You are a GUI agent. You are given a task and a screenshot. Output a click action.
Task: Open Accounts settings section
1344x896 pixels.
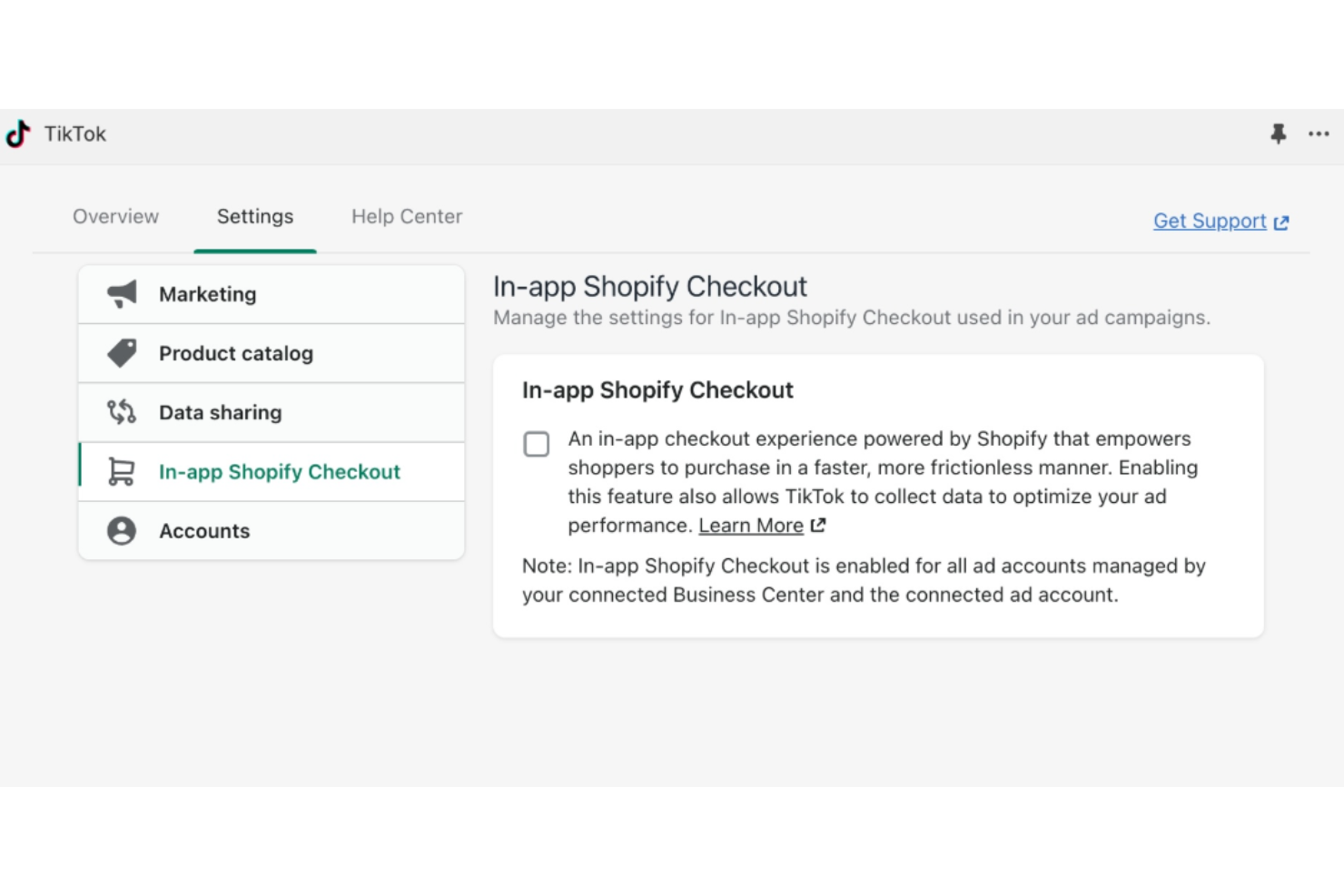click(x=204, y=531)
